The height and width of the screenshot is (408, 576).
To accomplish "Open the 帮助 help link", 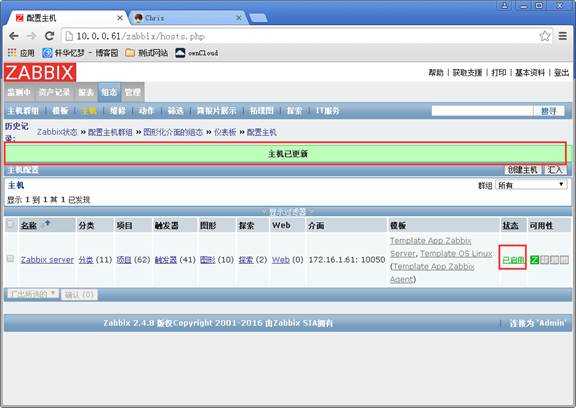I will click(x=436, y=73).
